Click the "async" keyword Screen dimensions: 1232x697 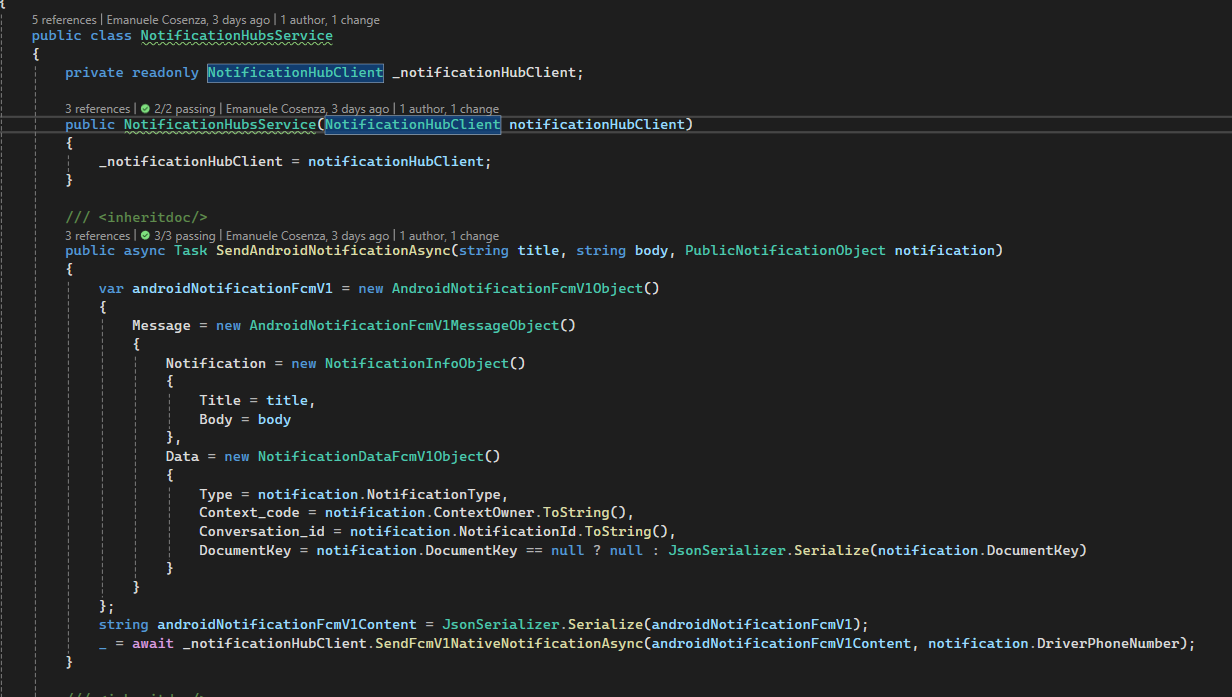tap(145, 250)
